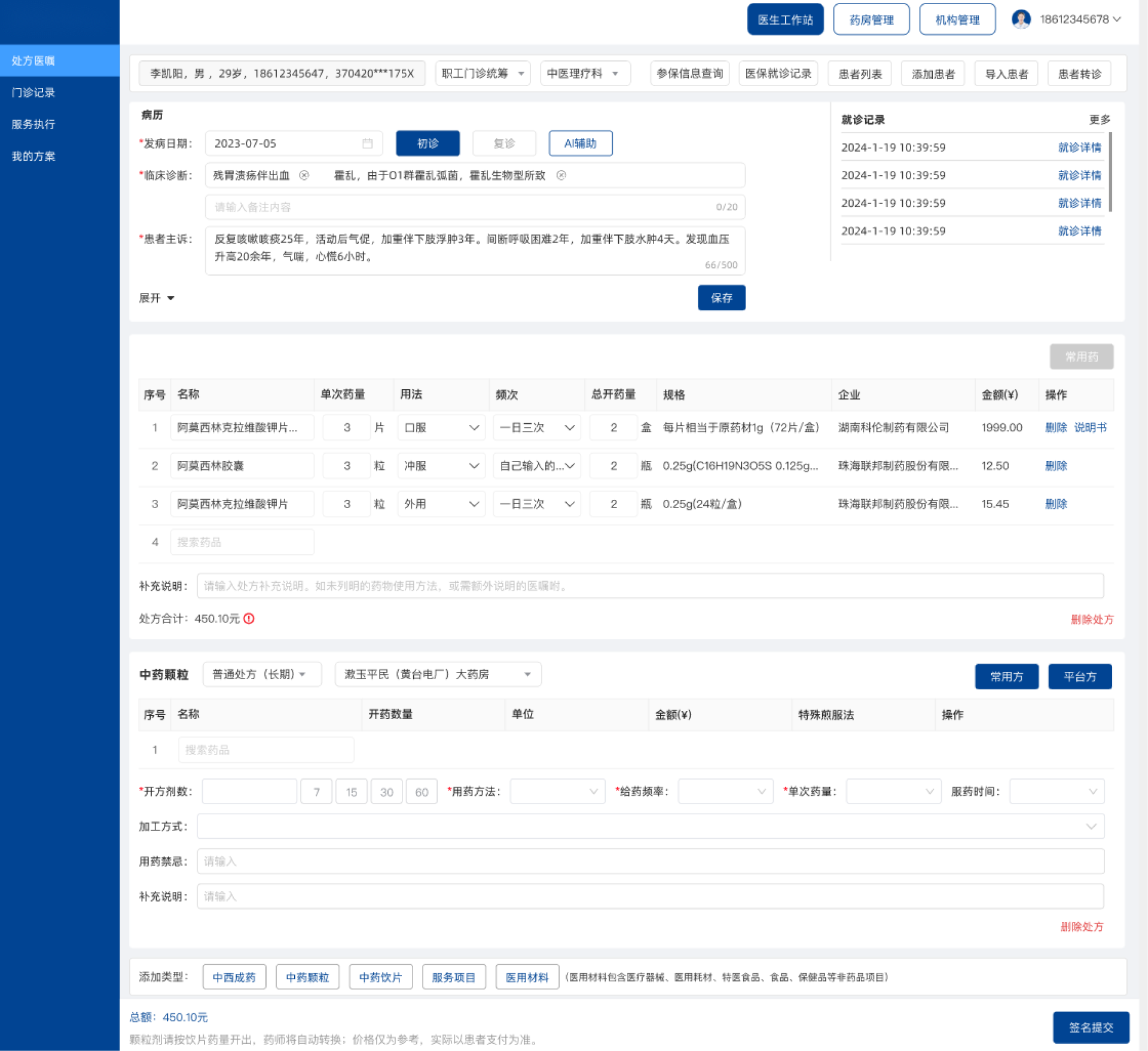Remove the 霍乱 diagnosis tag
This screenshot has width=1148, height=1051.
[x=561, y=175]
